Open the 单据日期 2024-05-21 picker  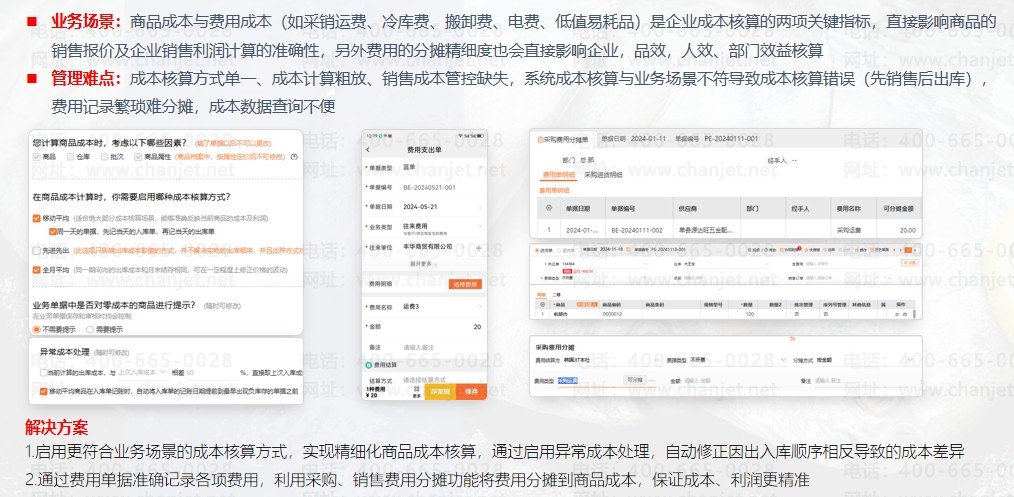[x=424, y=207]
